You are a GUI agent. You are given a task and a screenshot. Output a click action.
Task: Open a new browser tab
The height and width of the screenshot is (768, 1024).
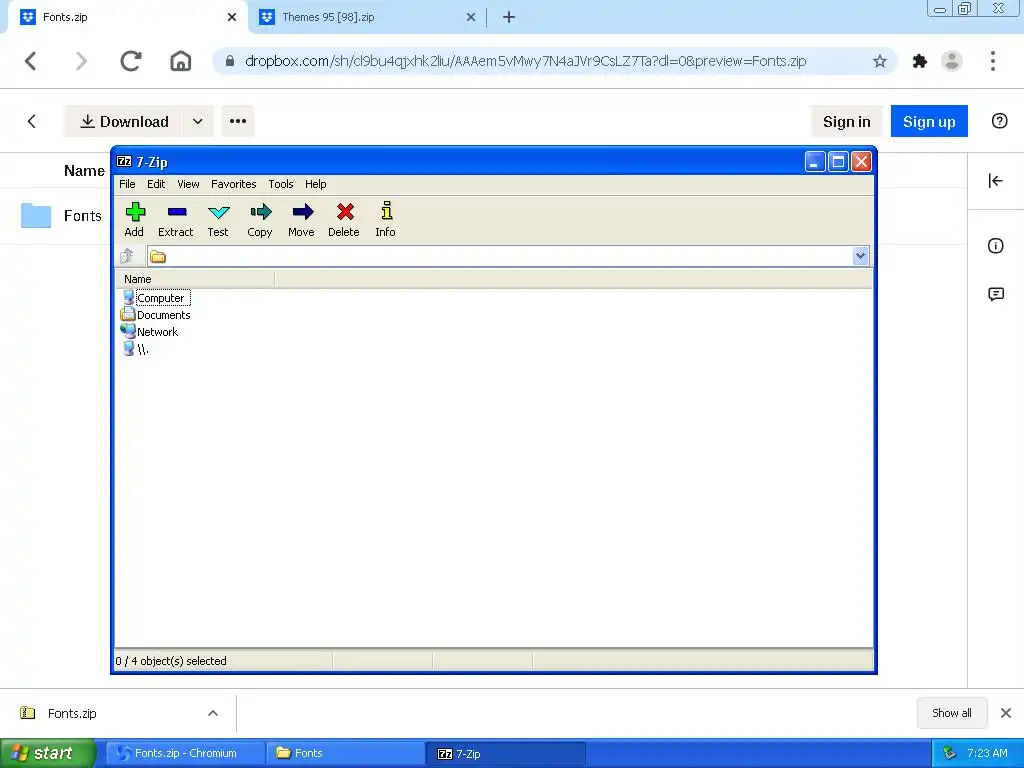point(509,17)
